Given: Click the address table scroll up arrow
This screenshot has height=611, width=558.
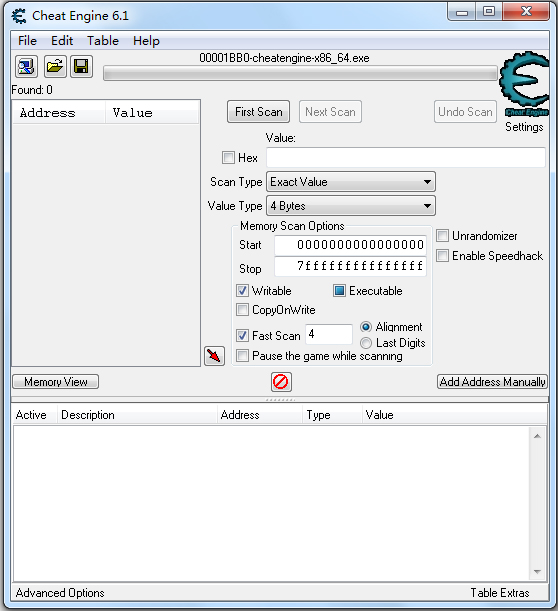Looking at the screenshot, I should click(537, 436).
